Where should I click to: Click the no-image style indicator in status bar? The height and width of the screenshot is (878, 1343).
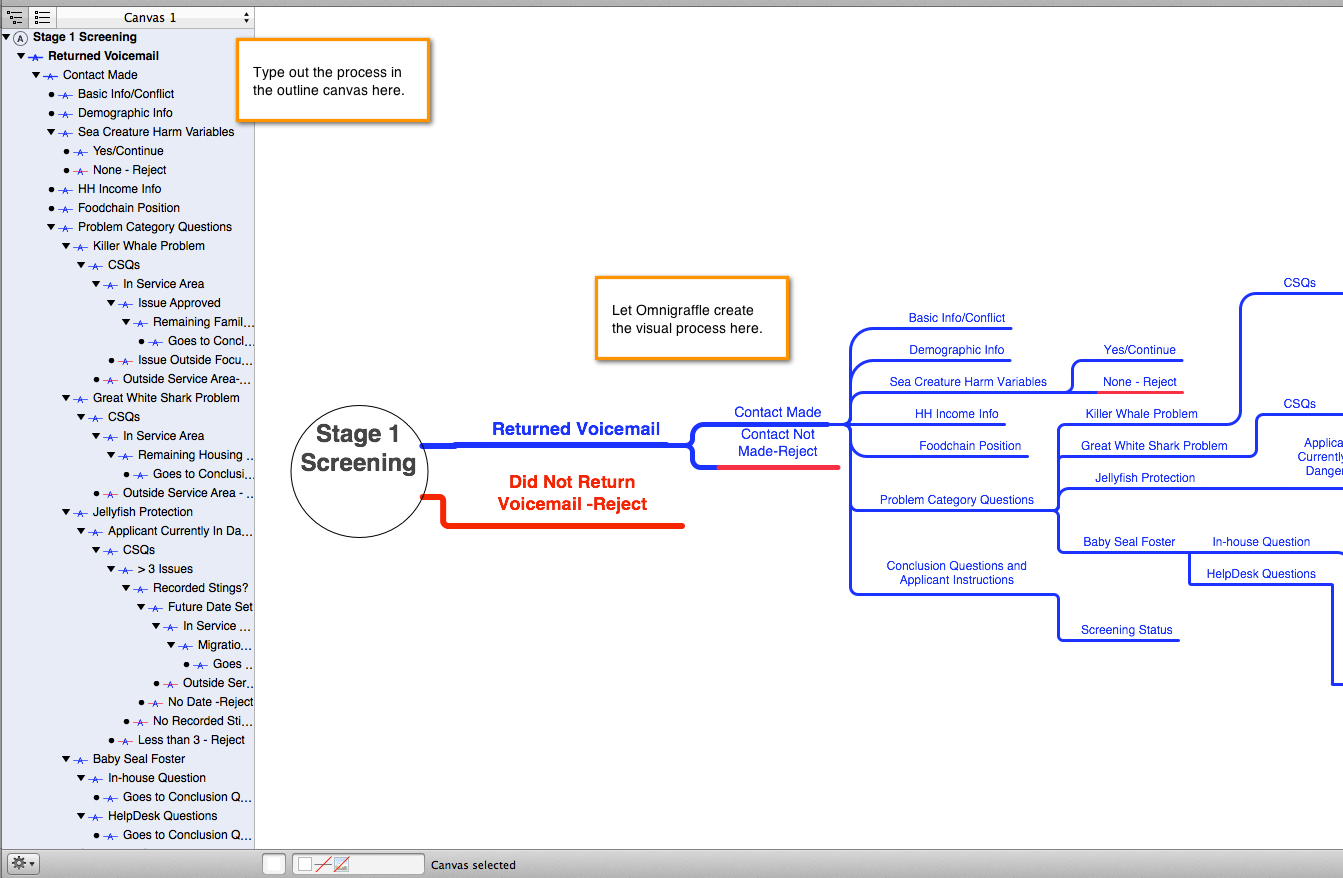click(x=342, y=864)
